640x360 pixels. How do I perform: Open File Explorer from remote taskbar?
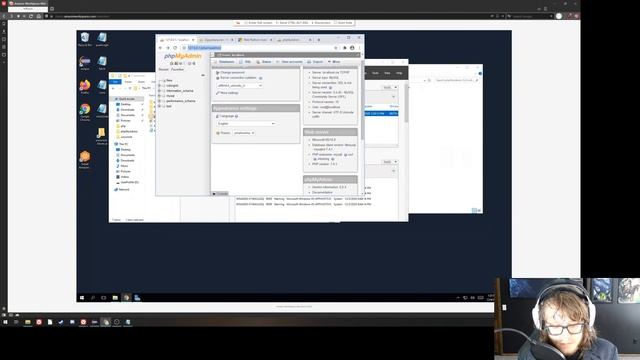(x=115, y=298)
